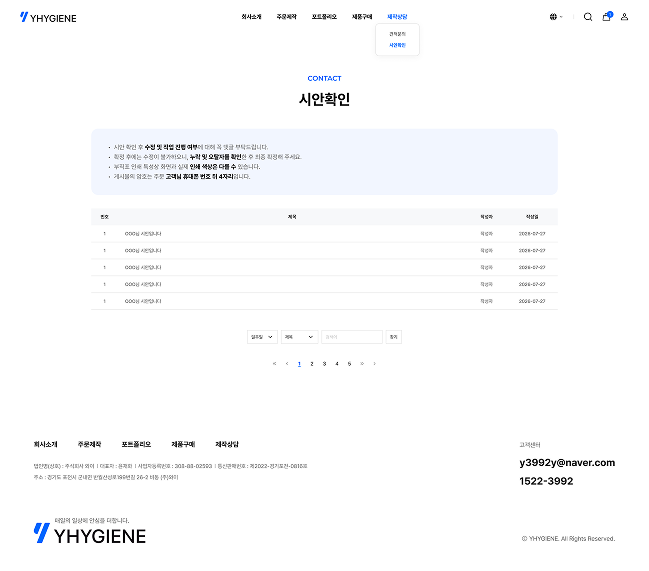The width and height of the screenshot is (649, 571).
Task: Select 견적문의 in the open submenu
Action: click(397, 34)
